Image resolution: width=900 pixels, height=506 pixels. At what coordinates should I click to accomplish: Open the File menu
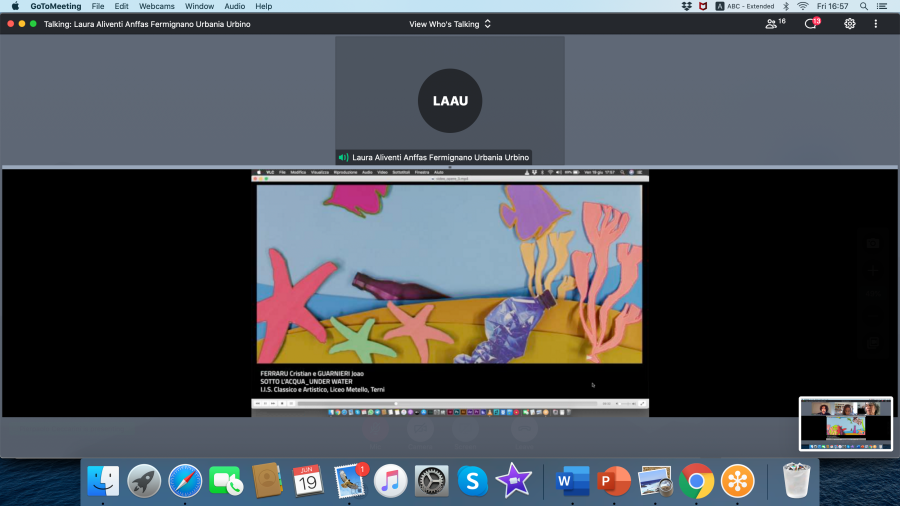pyautogui.click(x=98, y=6)
